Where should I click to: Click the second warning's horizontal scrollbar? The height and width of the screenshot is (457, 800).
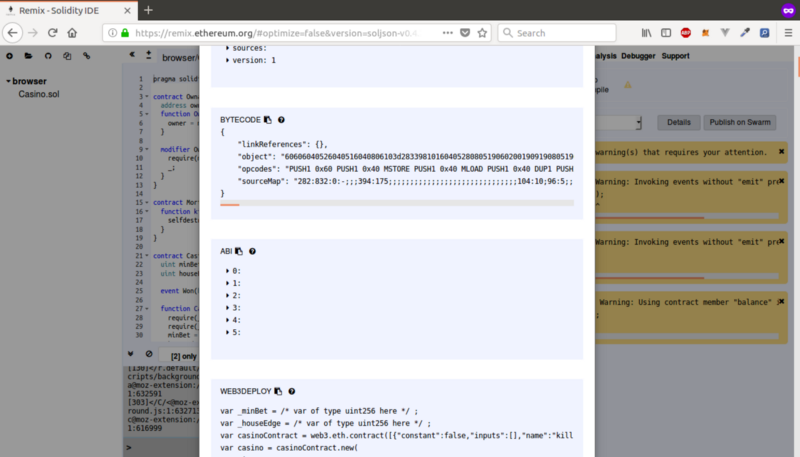(x=649, y=278)
